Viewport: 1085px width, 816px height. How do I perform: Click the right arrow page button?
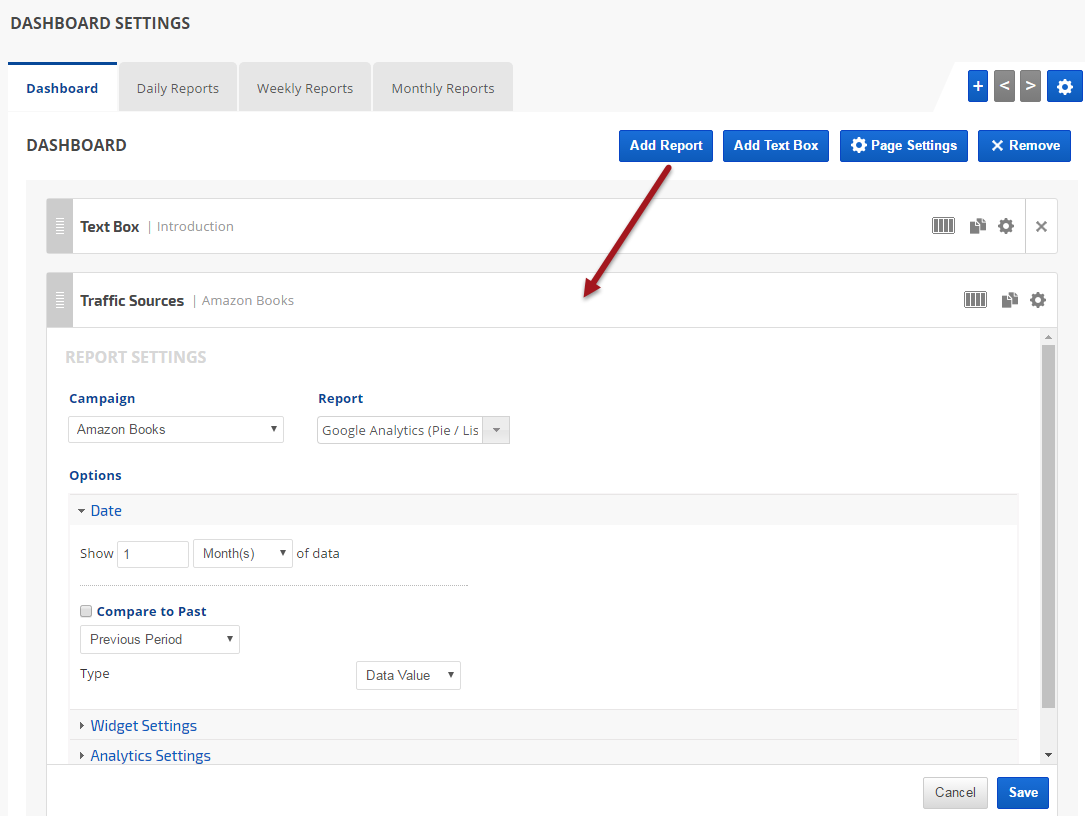pos(1030,87)
